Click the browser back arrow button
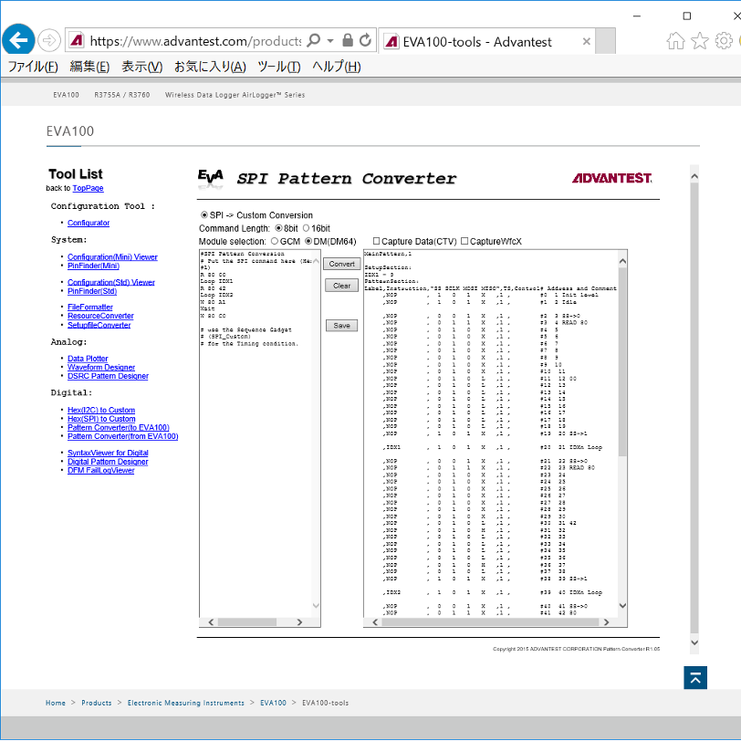This screenshot has width=741, height=741. pyautogui.click(x=17, y=41)
